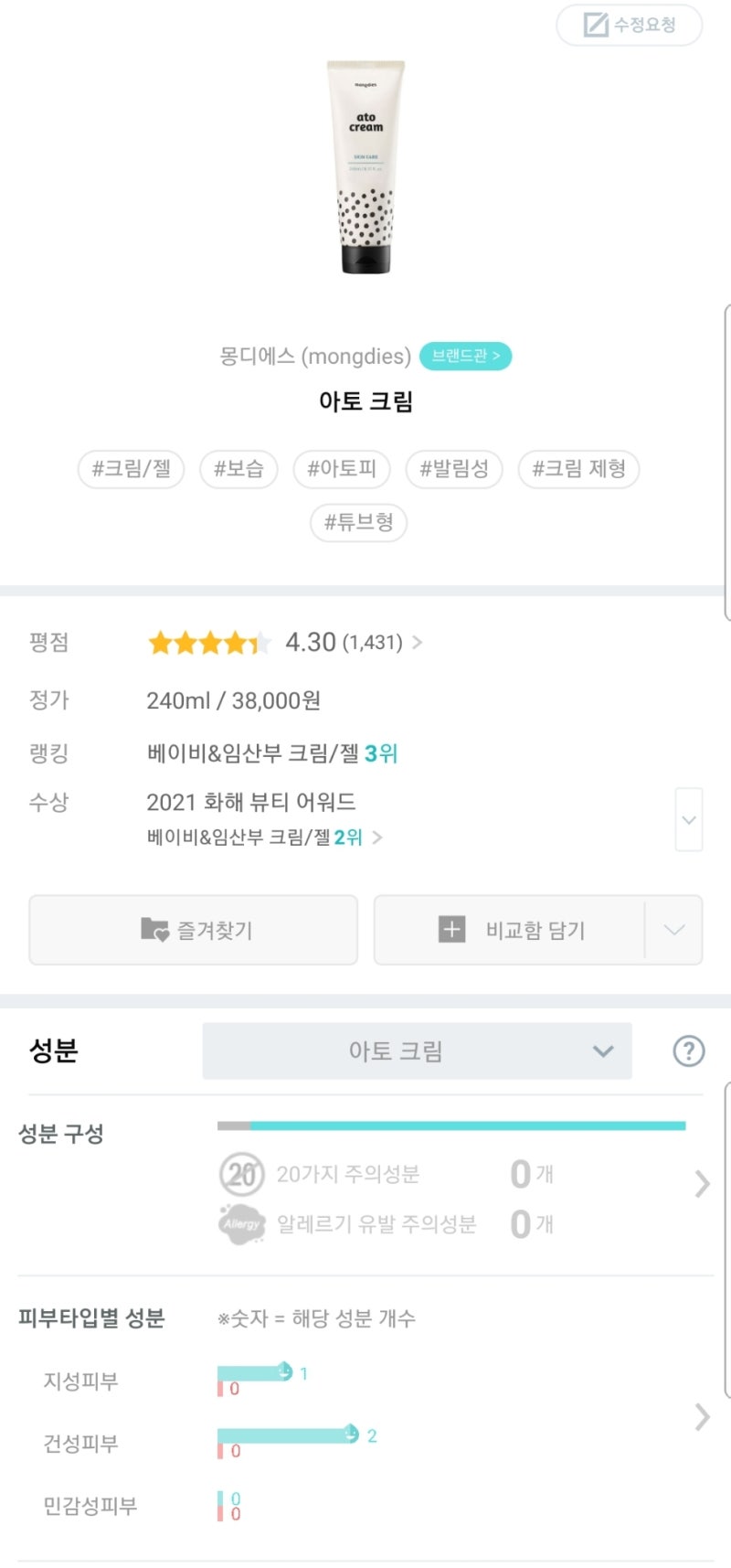Screen dimensions: 731x1568
Task: Open the ingredients help question mark
Action: (x=688, y=1051)
